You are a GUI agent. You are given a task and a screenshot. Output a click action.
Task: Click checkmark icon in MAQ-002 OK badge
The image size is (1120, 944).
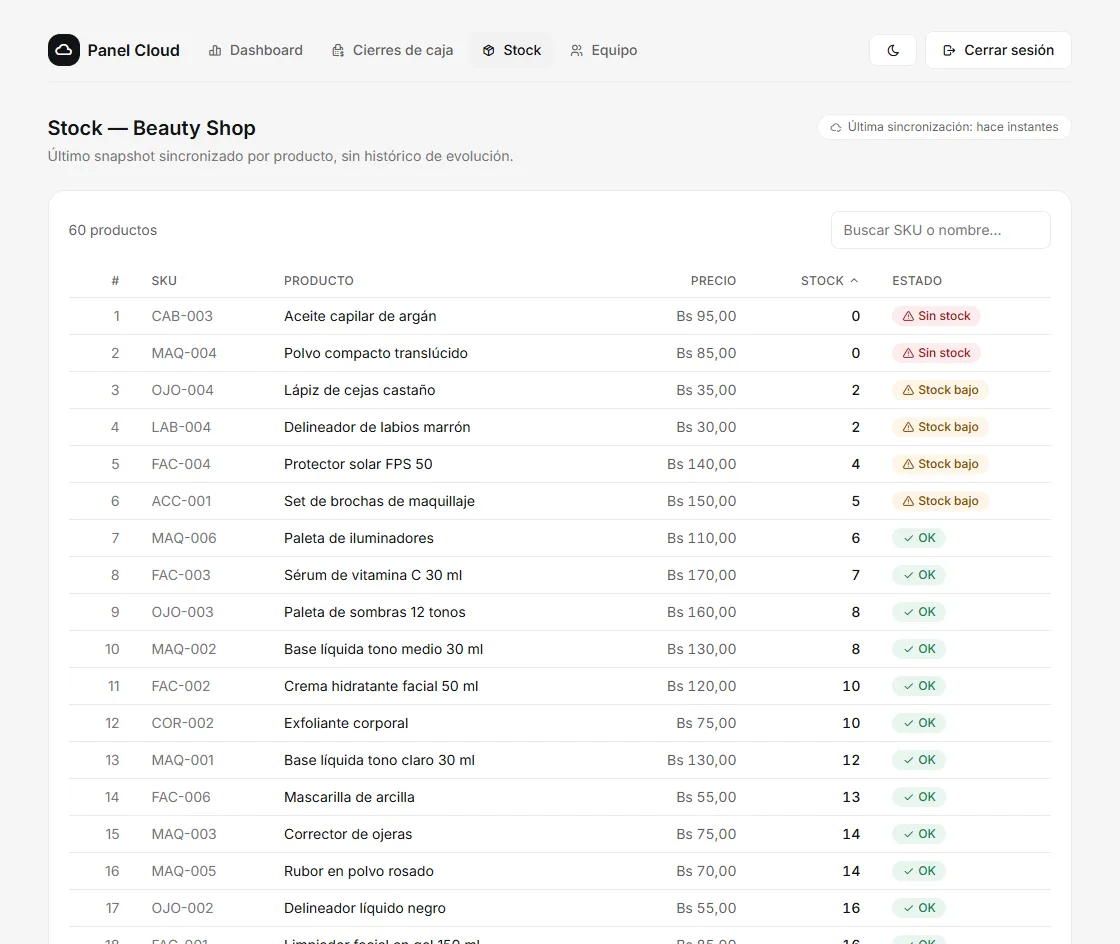click(x=908, y=649)
